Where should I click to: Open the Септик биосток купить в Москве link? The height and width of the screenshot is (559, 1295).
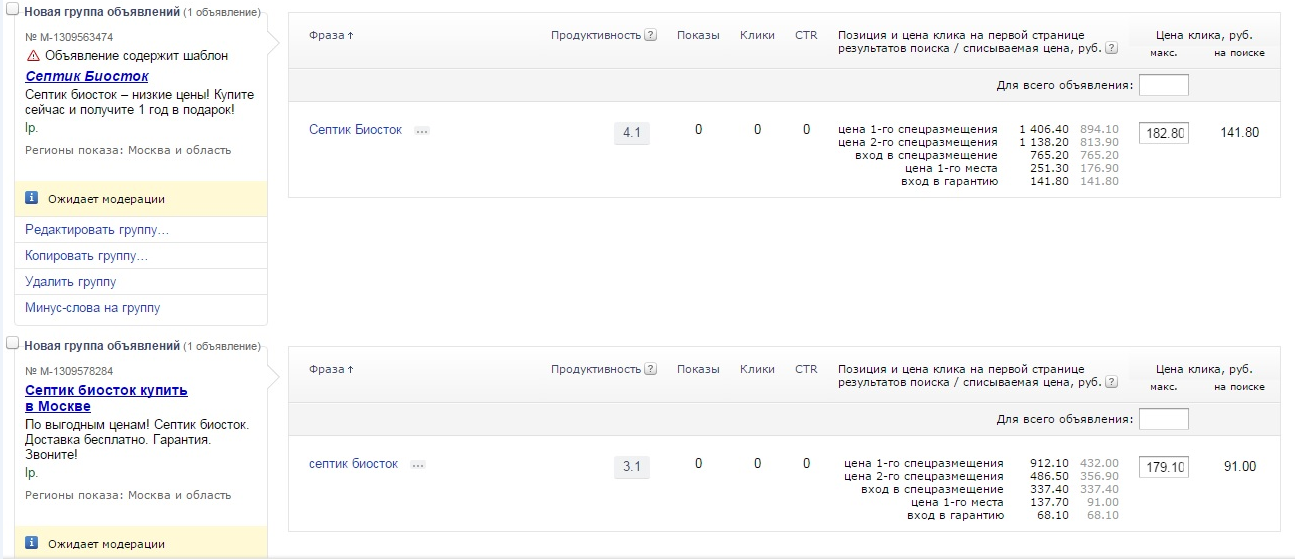coord(106,398)
